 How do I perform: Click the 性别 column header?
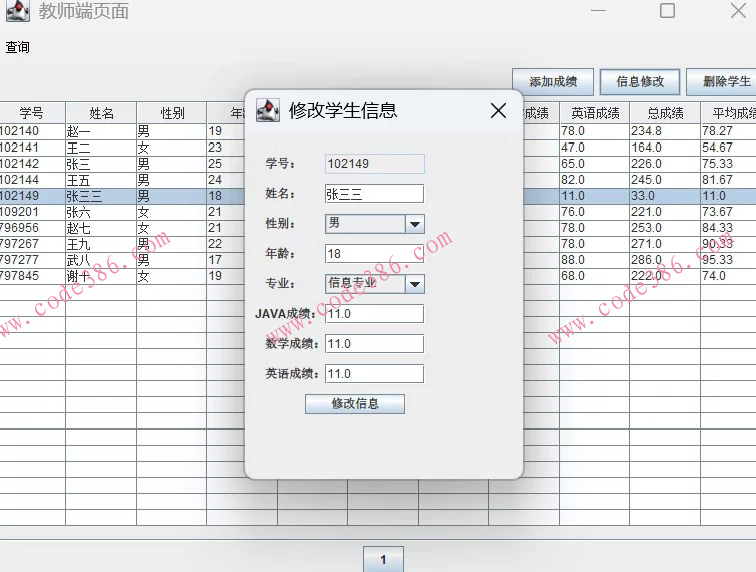click(x=172, y=113)
